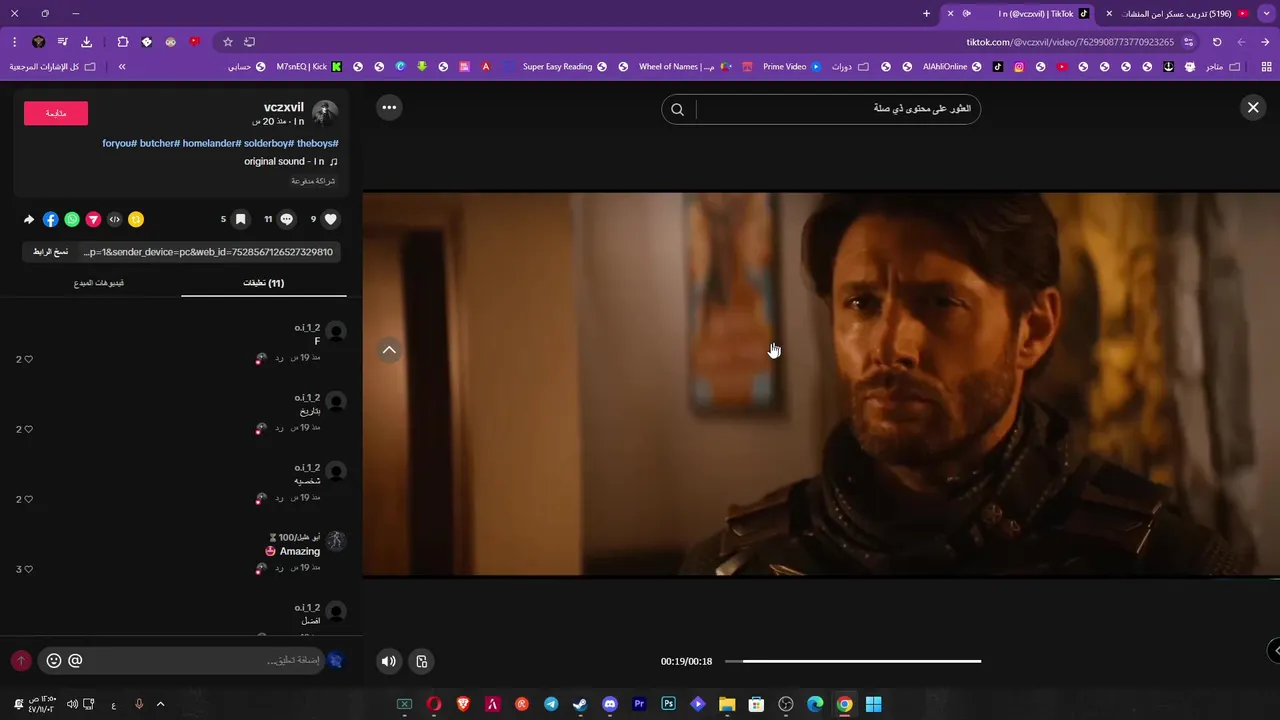
Task: Open the media controls playlist icon
Action: point(62,42)
